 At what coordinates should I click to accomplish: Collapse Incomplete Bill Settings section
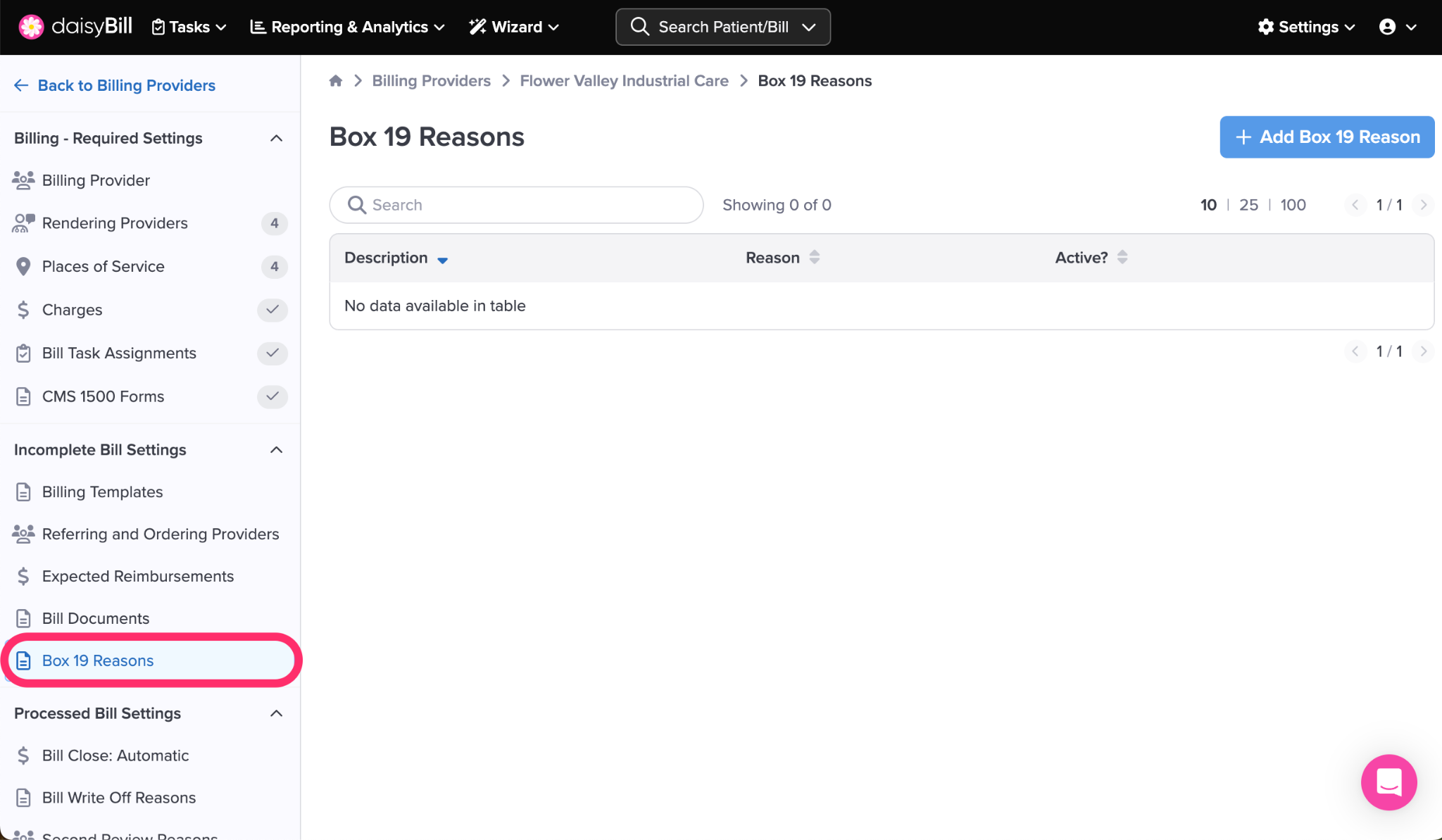click(276, 450)
